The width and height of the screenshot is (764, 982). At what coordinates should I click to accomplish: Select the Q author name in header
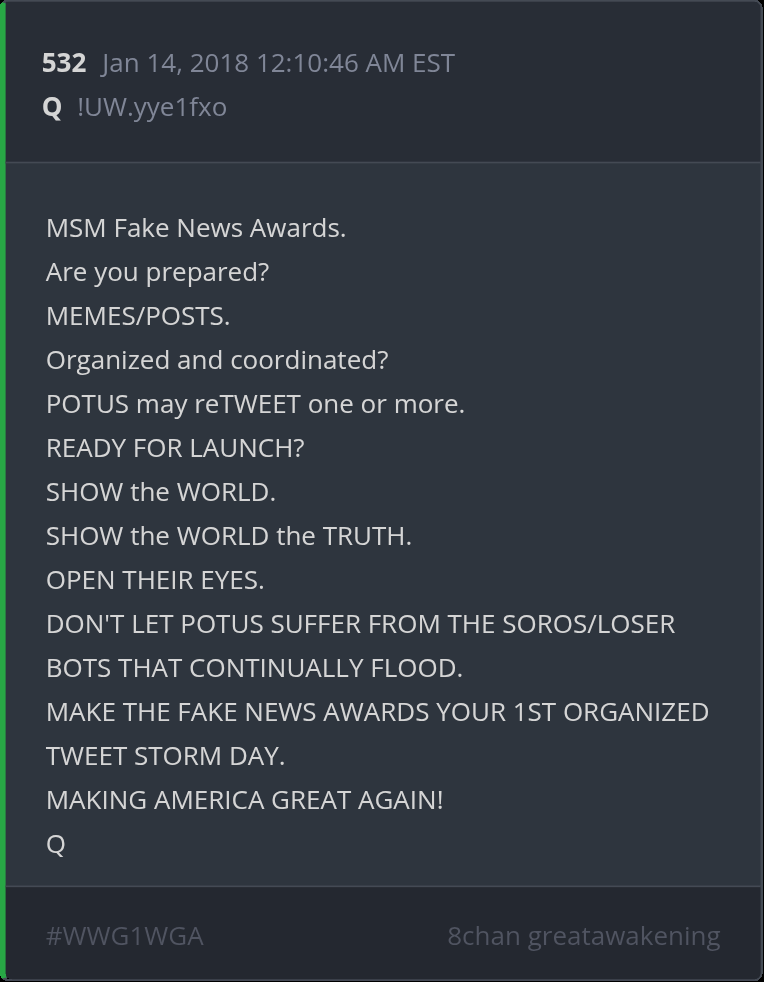click(52, 108)
